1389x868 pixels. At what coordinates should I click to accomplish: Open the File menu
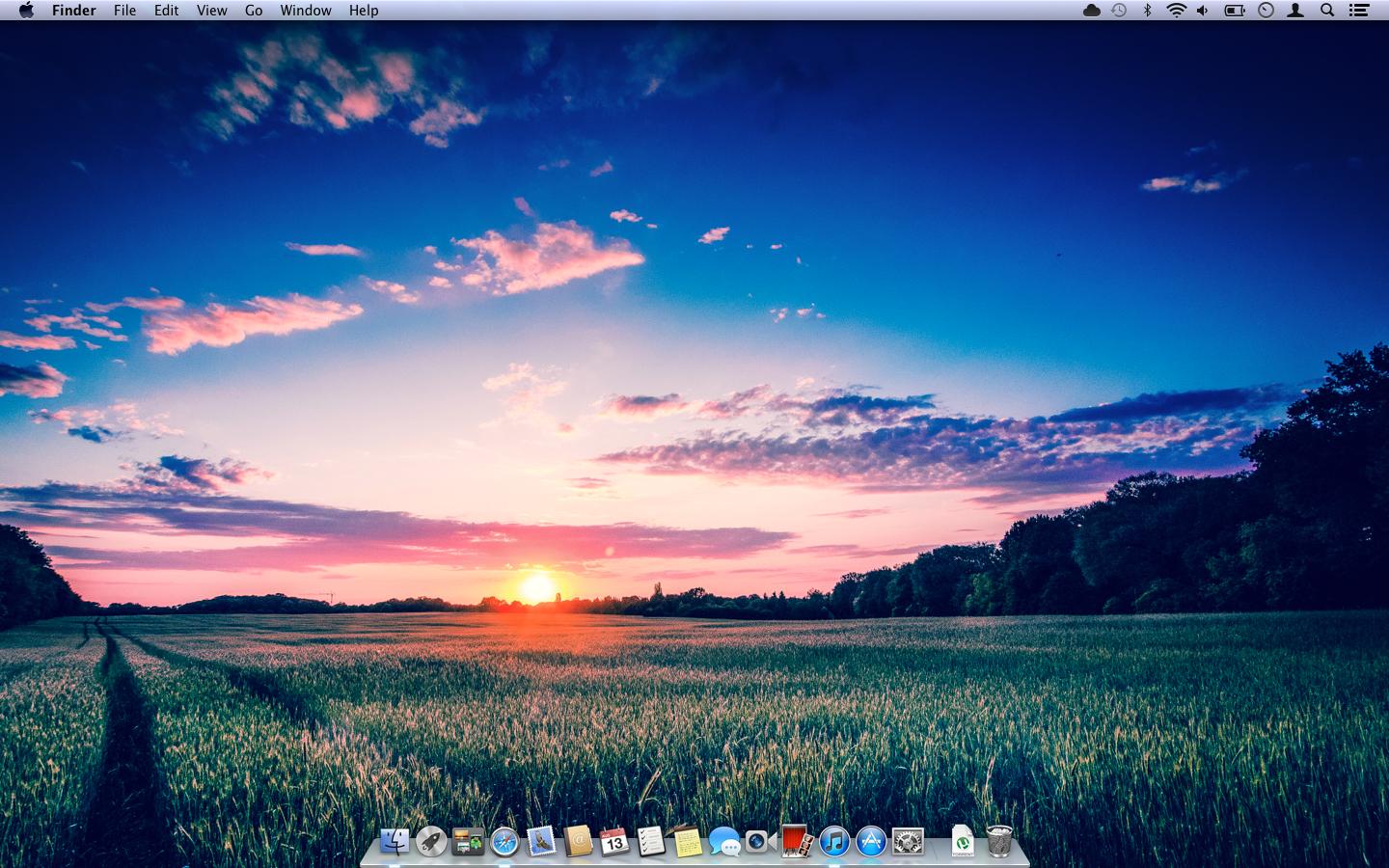coord(124,11)
